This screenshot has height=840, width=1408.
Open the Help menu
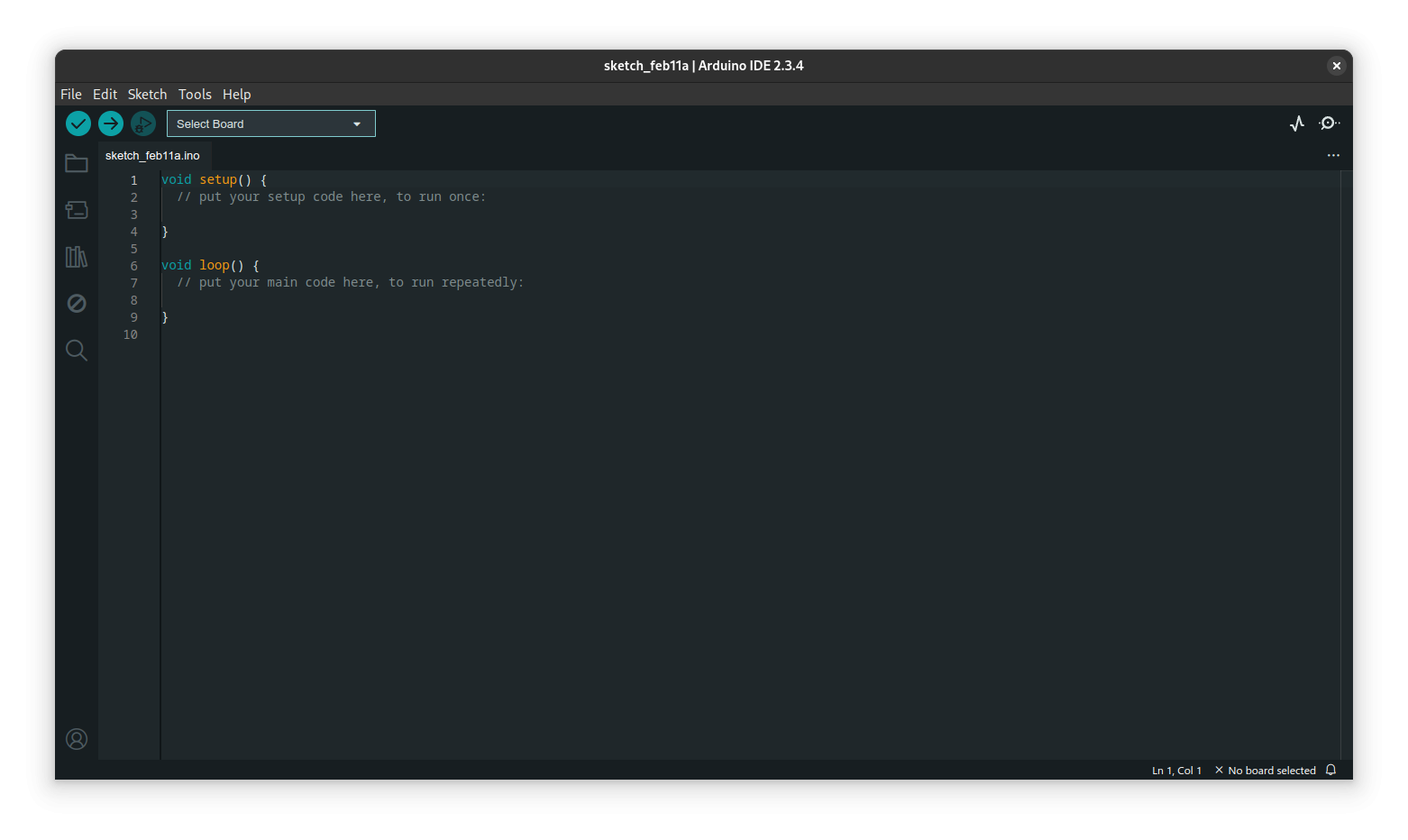(237, 94)
